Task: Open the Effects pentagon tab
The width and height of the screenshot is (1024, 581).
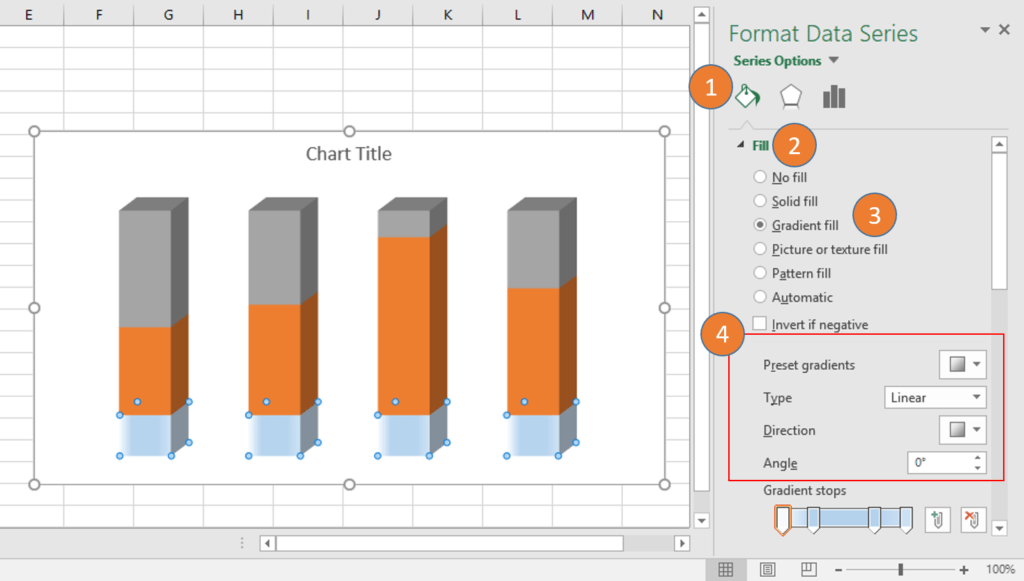Action: point(790,97)
